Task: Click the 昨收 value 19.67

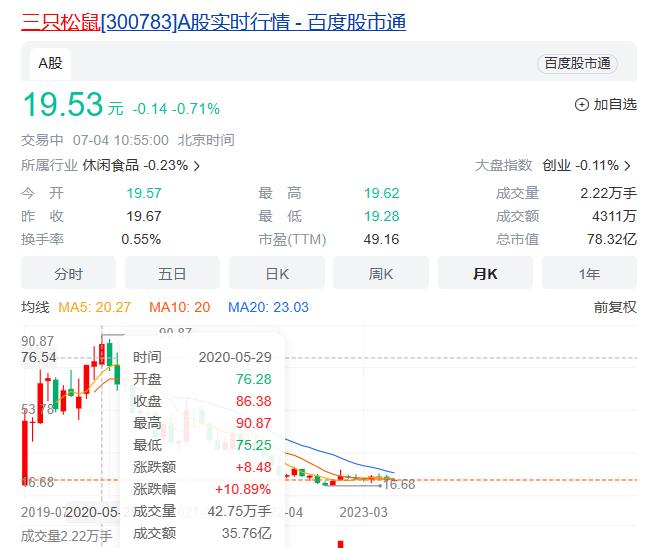Action: pyautogui.click(x=144, y=216)
